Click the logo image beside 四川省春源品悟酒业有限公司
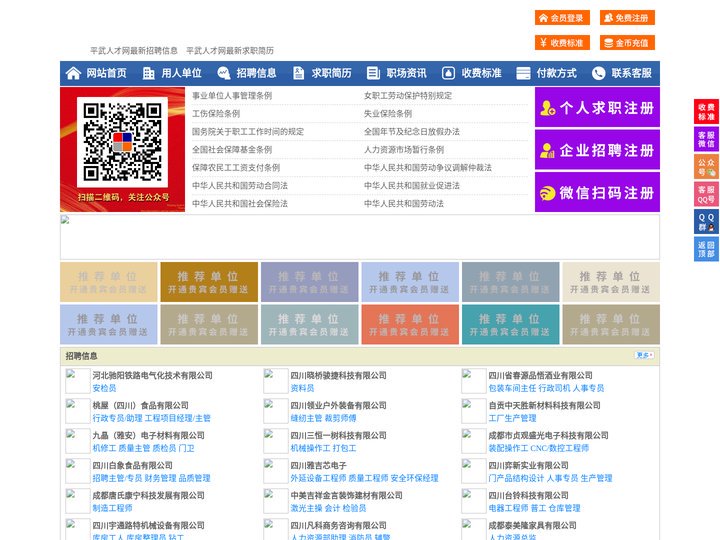The height and width of the screenshot is (540, 720). [x=473, y=381]
